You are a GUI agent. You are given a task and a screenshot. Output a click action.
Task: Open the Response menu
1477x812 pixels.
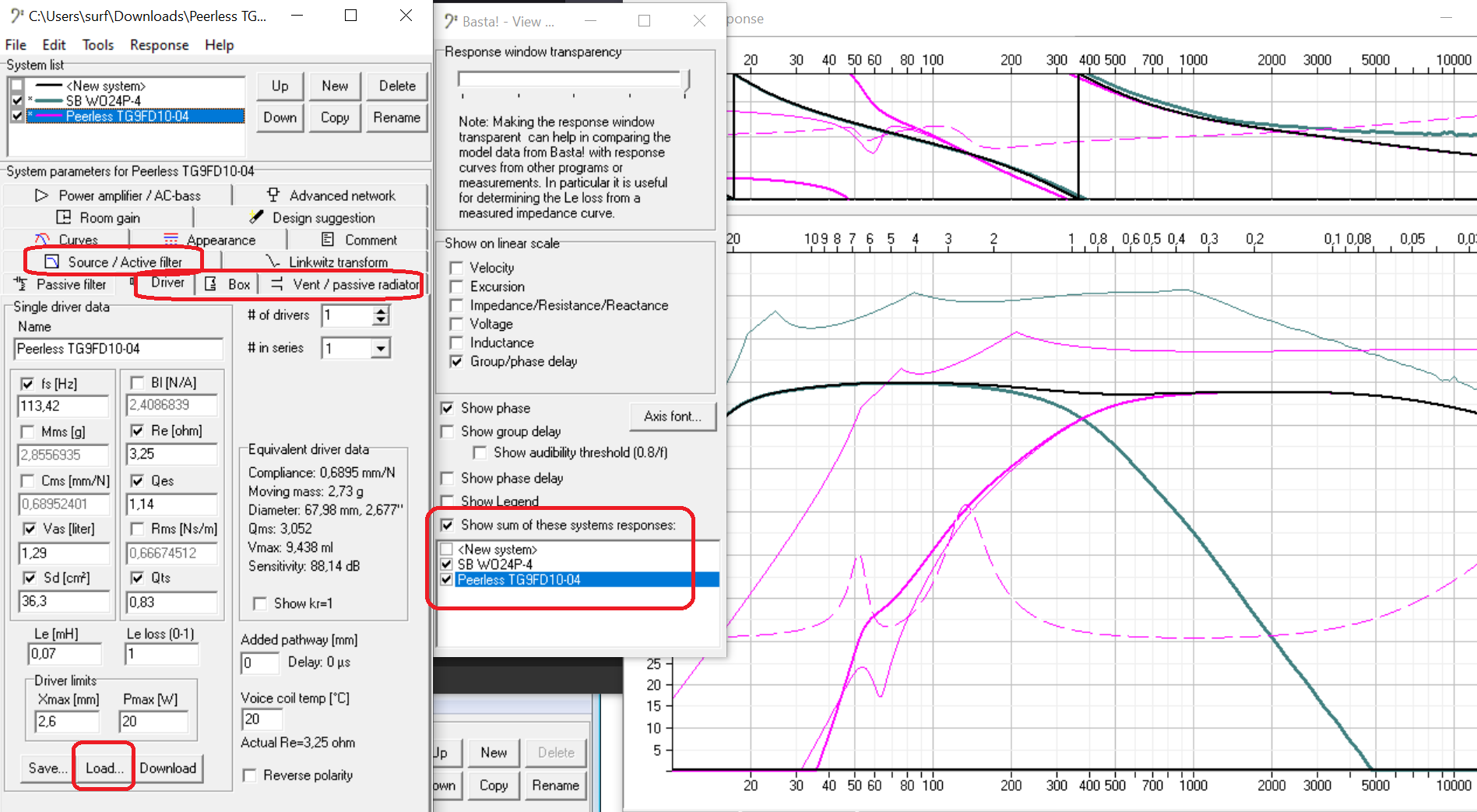(x=159, y=45)
